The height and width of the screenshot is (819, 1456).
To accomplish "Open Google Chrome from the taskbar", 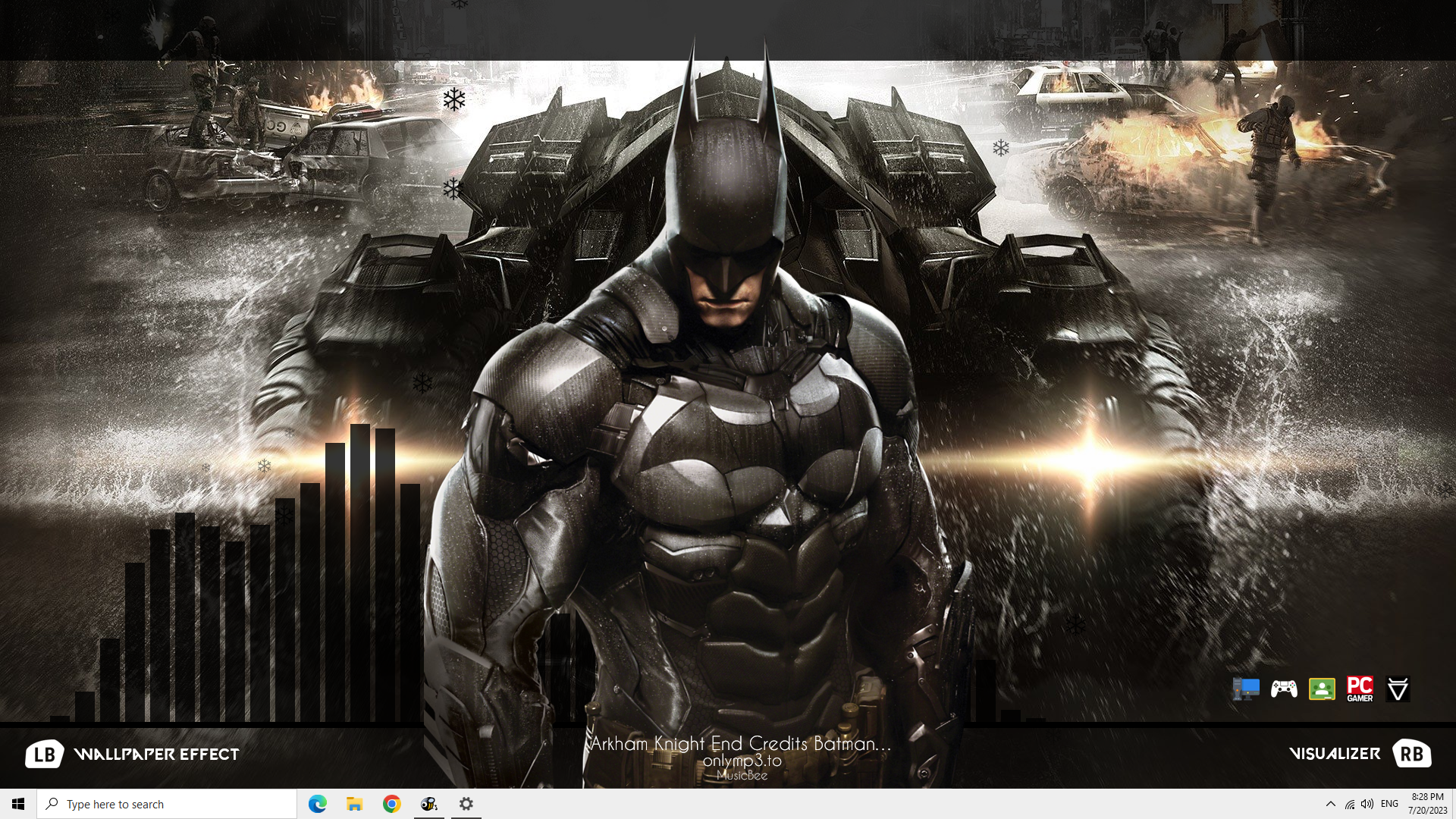I will click(x=392, y=804).
